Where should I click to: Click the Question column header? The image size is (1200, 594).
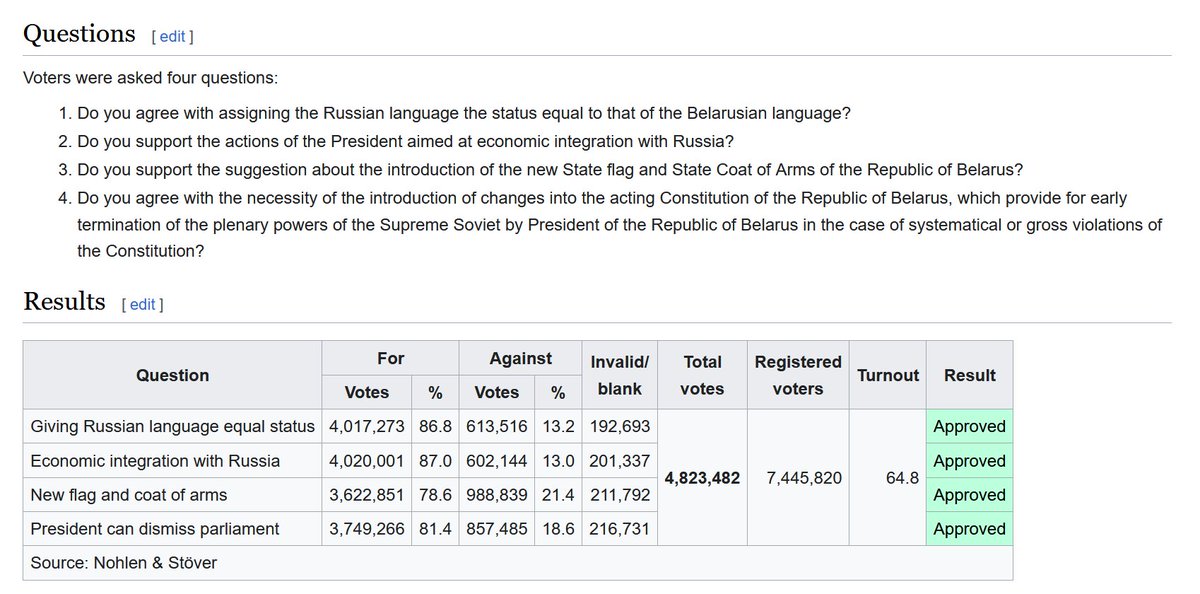(172, 375)
